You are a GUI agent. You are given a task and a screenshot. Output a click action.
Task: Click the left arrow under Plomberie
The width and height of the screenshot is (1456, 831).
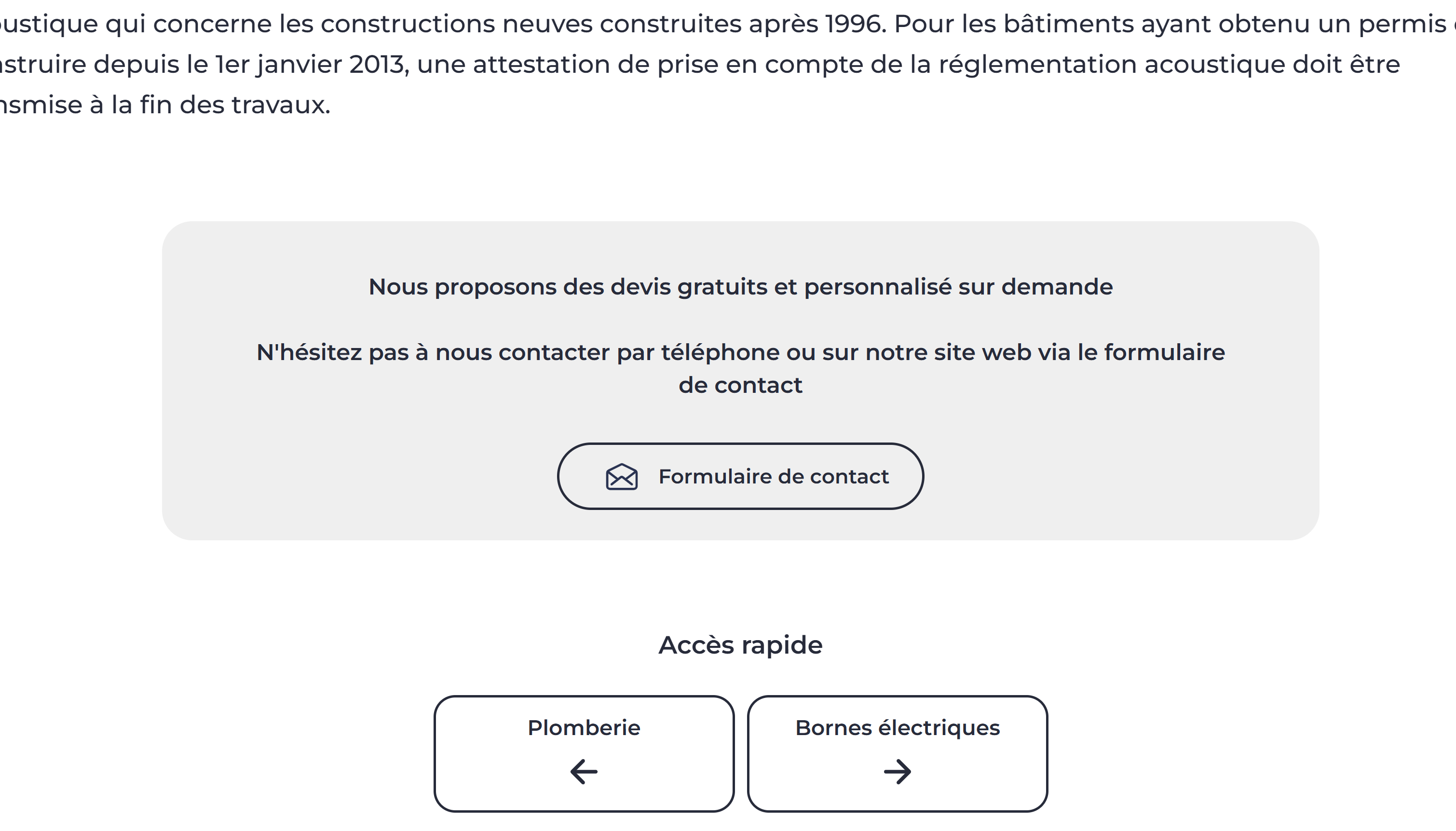pyautogui.click(x=584, y=772)
